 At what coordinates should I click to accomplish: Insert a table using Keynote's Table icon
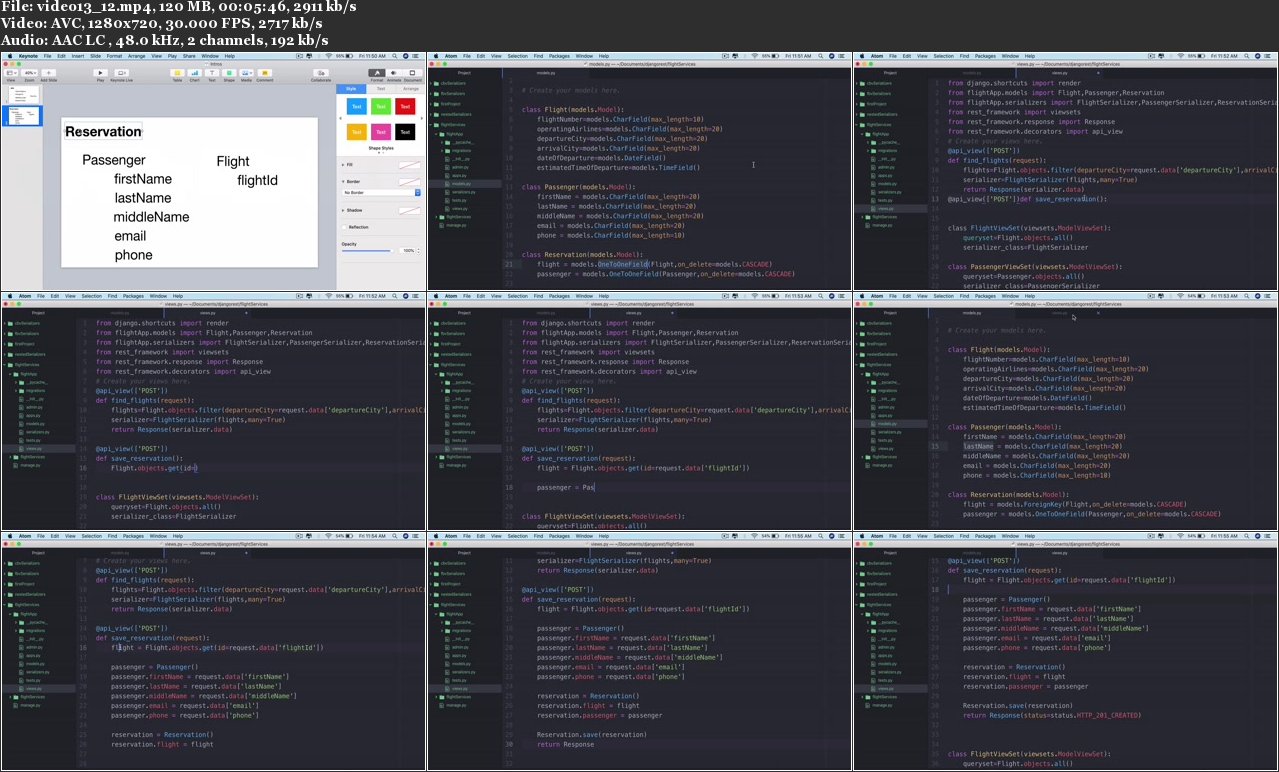click(177, 73)
